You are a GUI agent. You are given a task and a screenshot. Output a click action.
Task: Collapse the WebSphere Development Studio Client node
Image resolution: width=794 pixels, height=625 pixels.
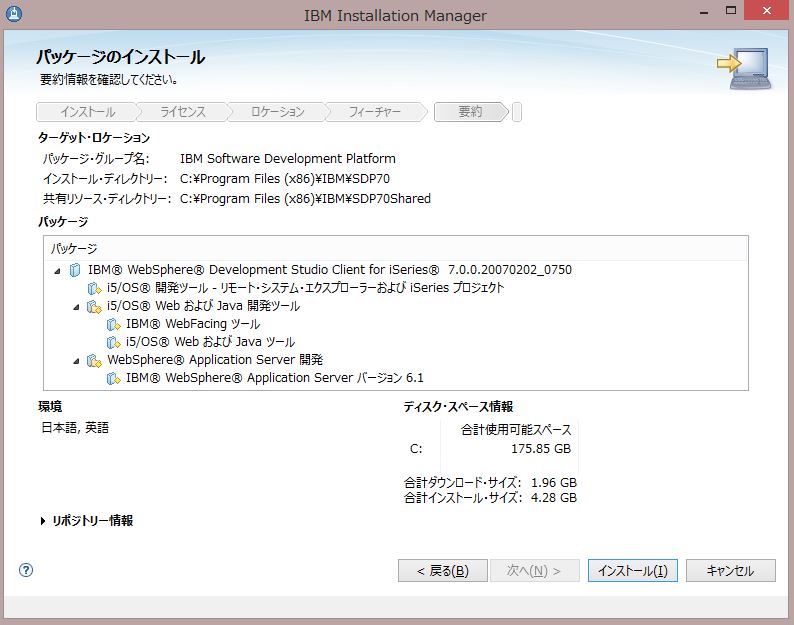pyautogui.click(x=57, y=271)
